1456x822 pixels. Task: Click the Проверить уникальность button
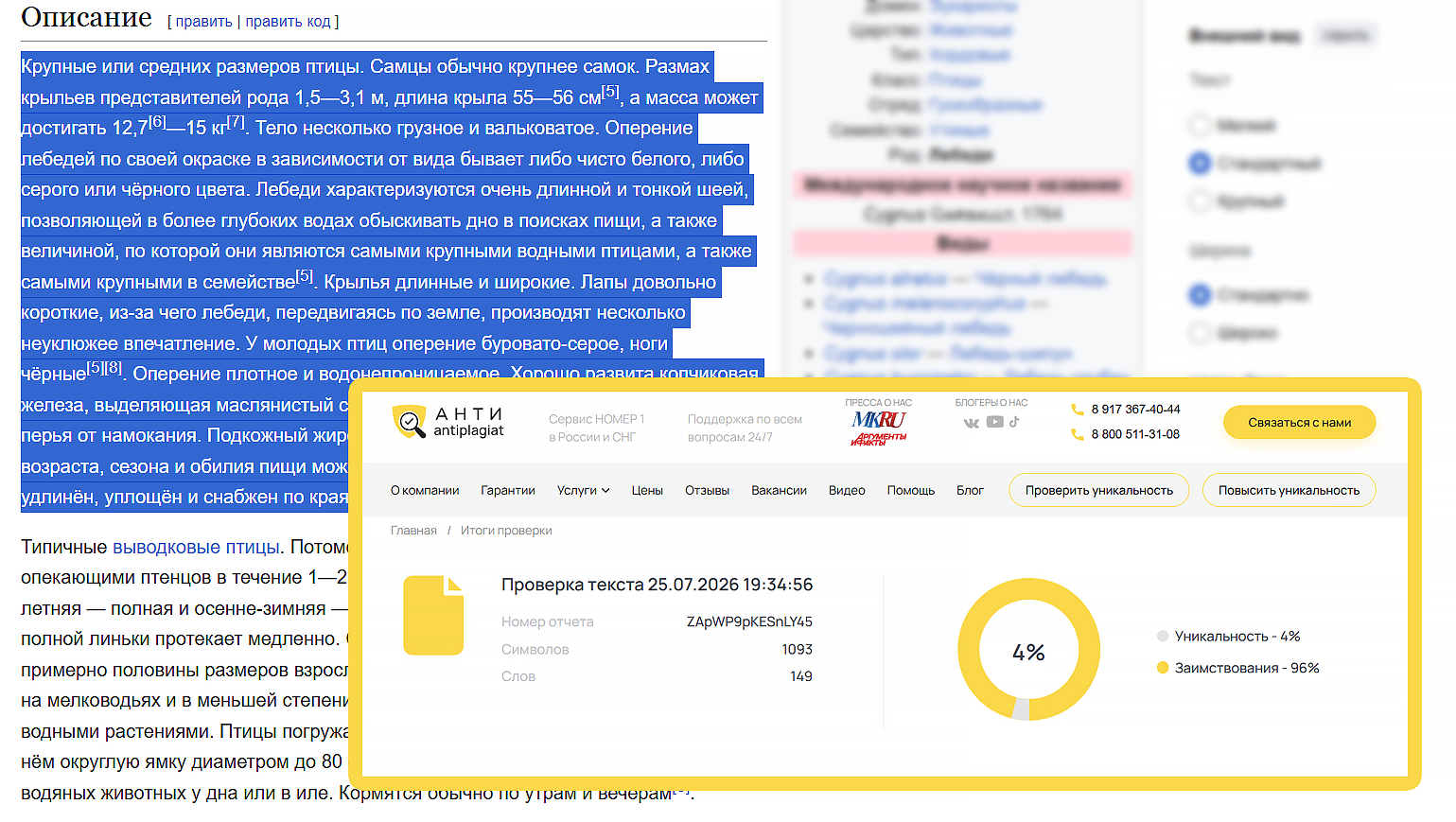pyautogui.click(x=1098, y=490)
